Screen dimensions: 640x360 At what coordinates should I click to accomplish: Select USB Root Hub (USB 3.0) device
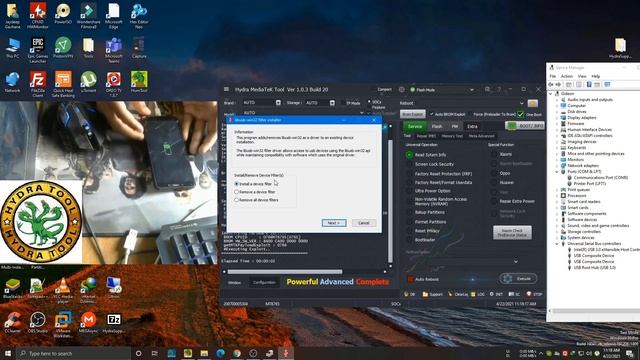point(594,268)
